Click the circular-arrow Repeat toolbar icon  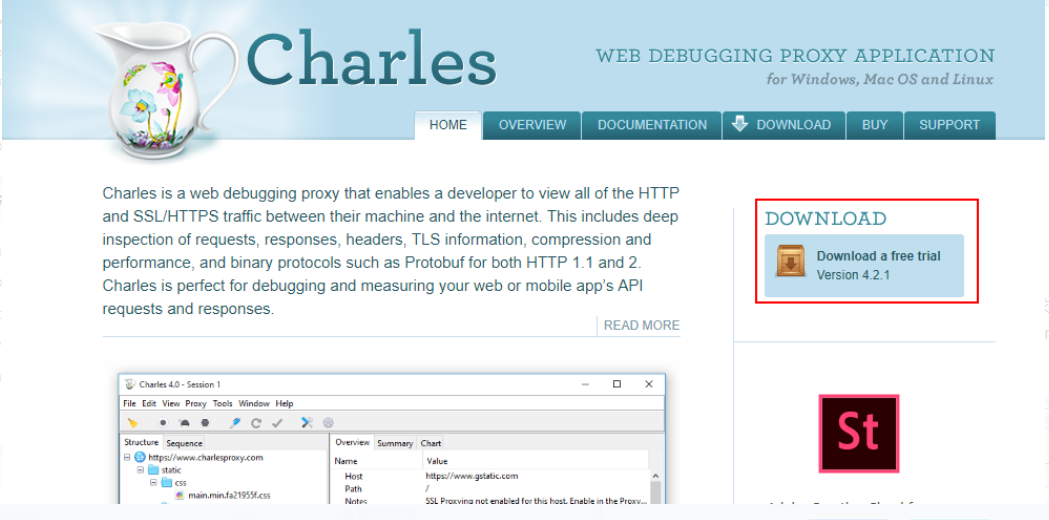(256, 423)
